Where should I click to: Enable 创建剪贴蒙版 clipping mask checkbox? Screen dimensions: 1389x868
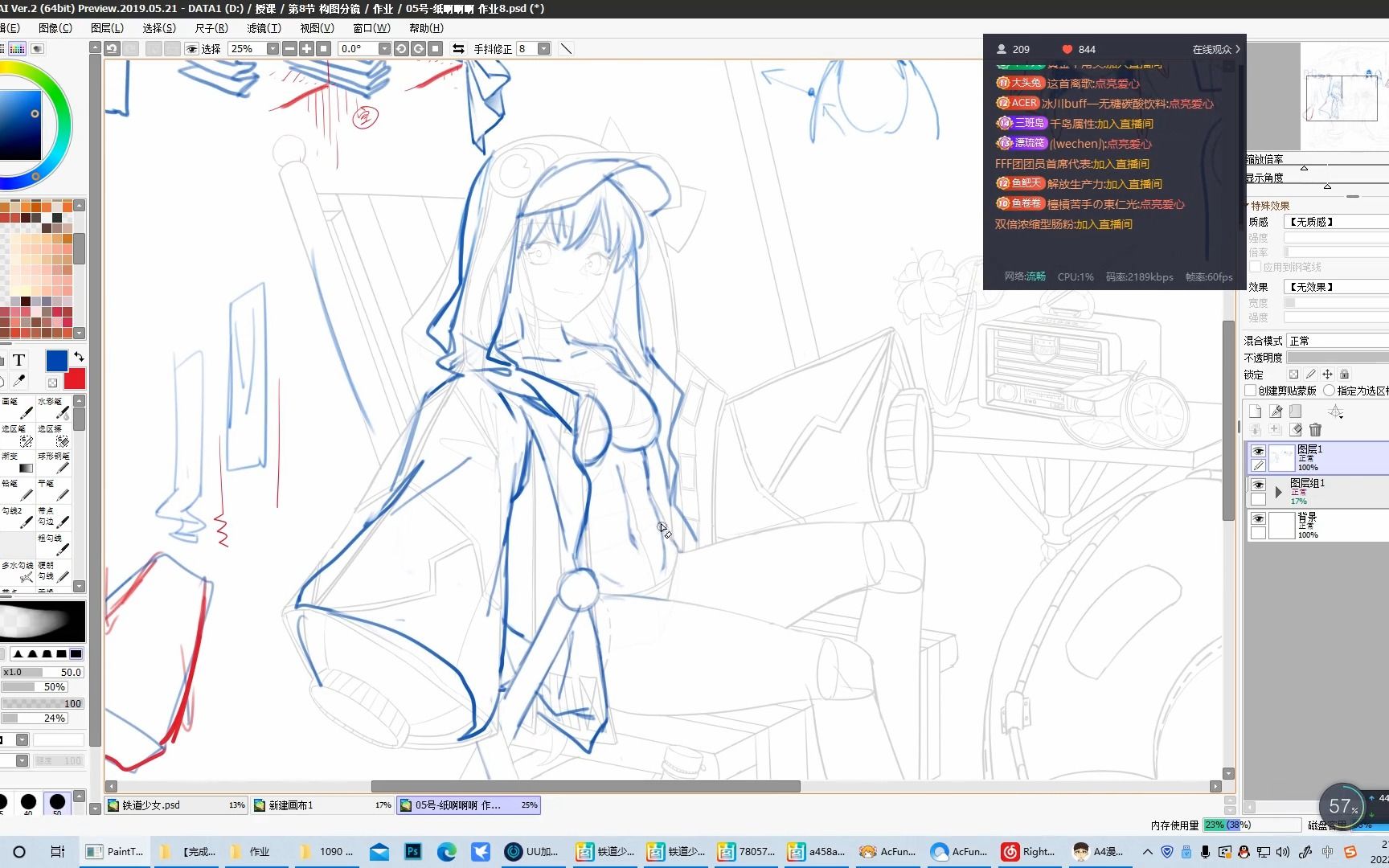(x=1251, y=391)
